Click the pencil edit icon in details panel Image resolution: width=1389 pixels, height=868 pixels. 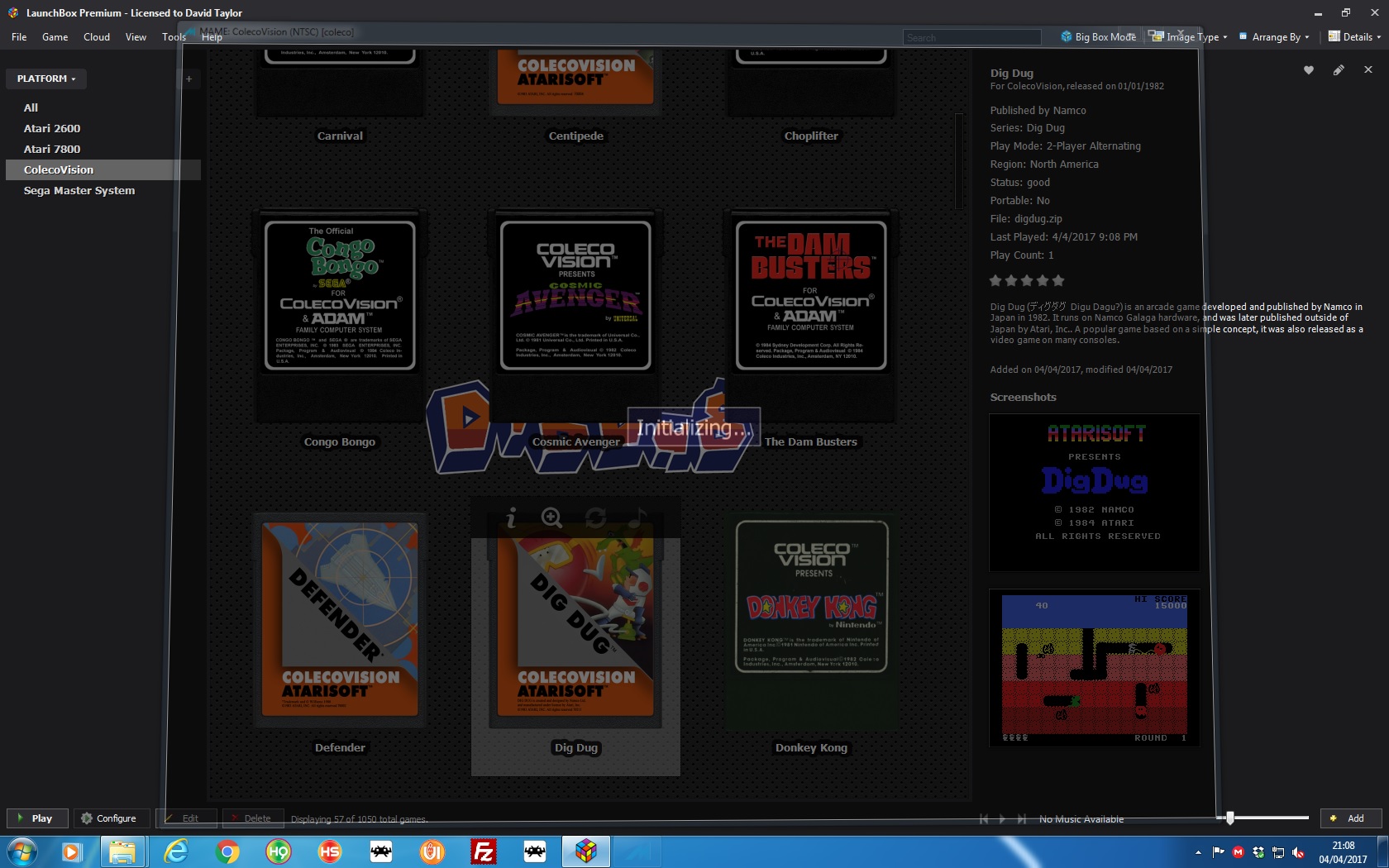[1339, 70]
